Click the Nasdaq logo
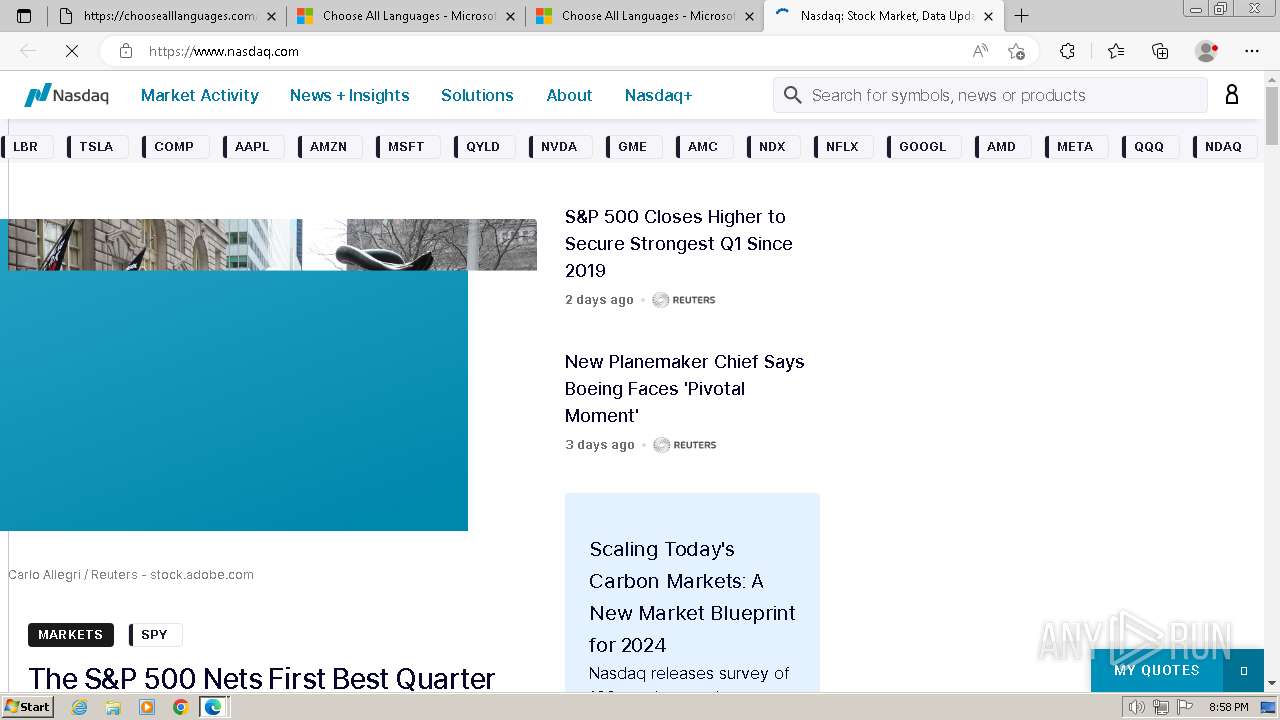The width and height of the screenshot is (1280, 720). point(66,95)
